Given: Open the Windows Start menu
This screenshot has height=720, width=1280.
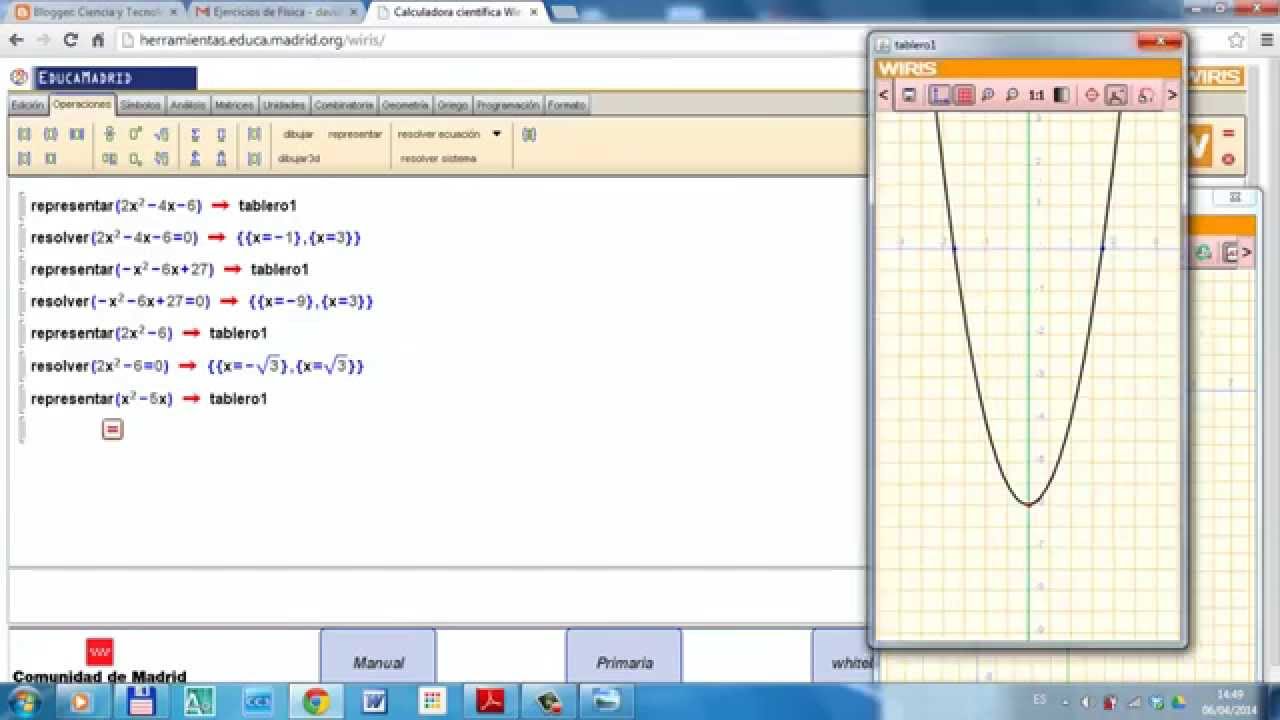Looking at the screenshot, I should pos(22,702).
